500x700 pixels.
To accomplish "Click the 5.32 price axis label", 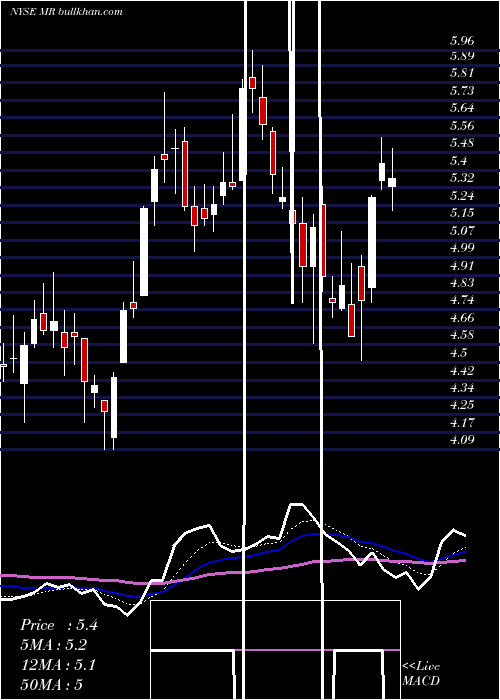I will point(462,178).
